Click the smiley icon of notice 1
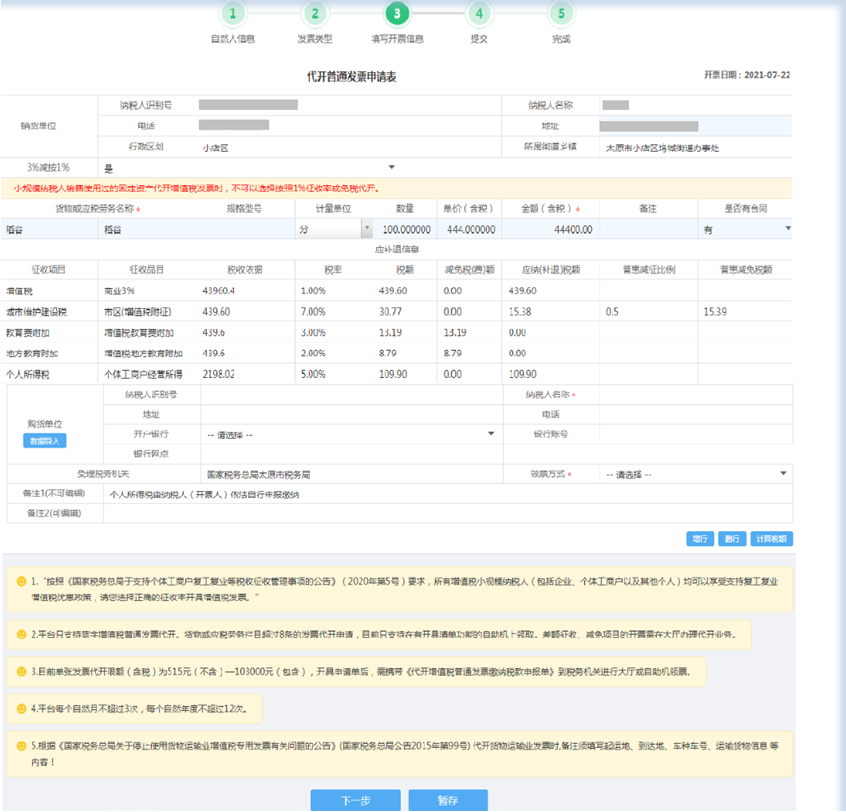Screen dimensions: 846x812 click(22, 582)
